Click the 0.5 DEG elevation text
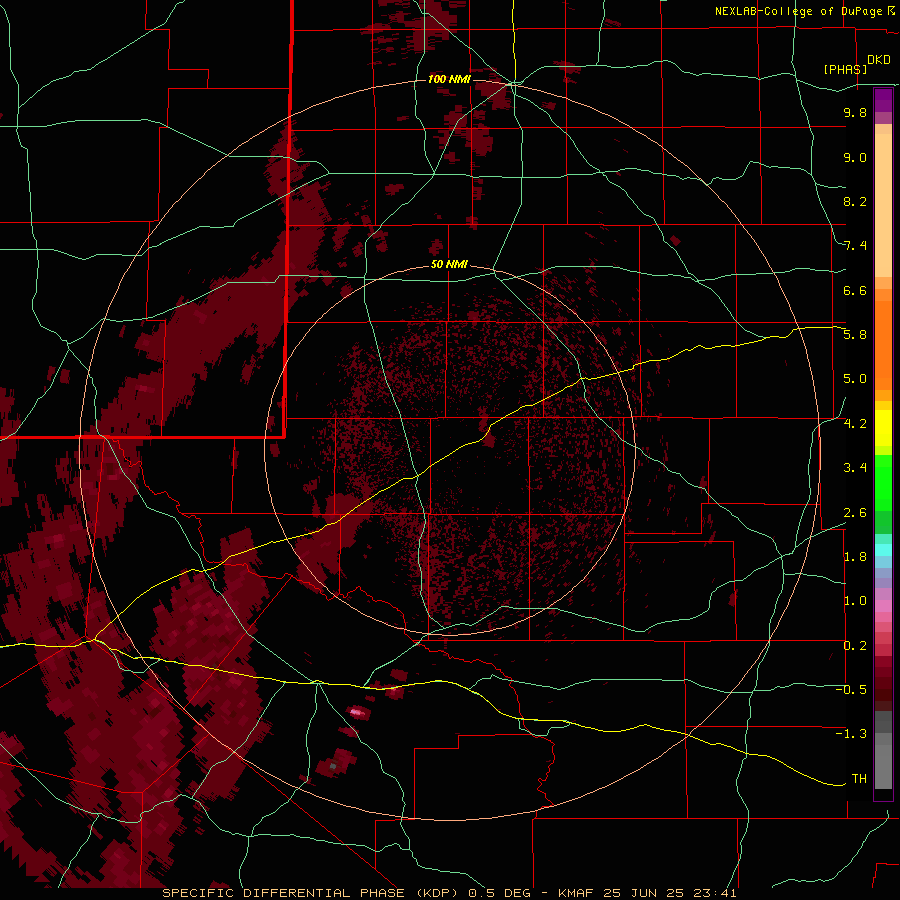 coord(497,893)
